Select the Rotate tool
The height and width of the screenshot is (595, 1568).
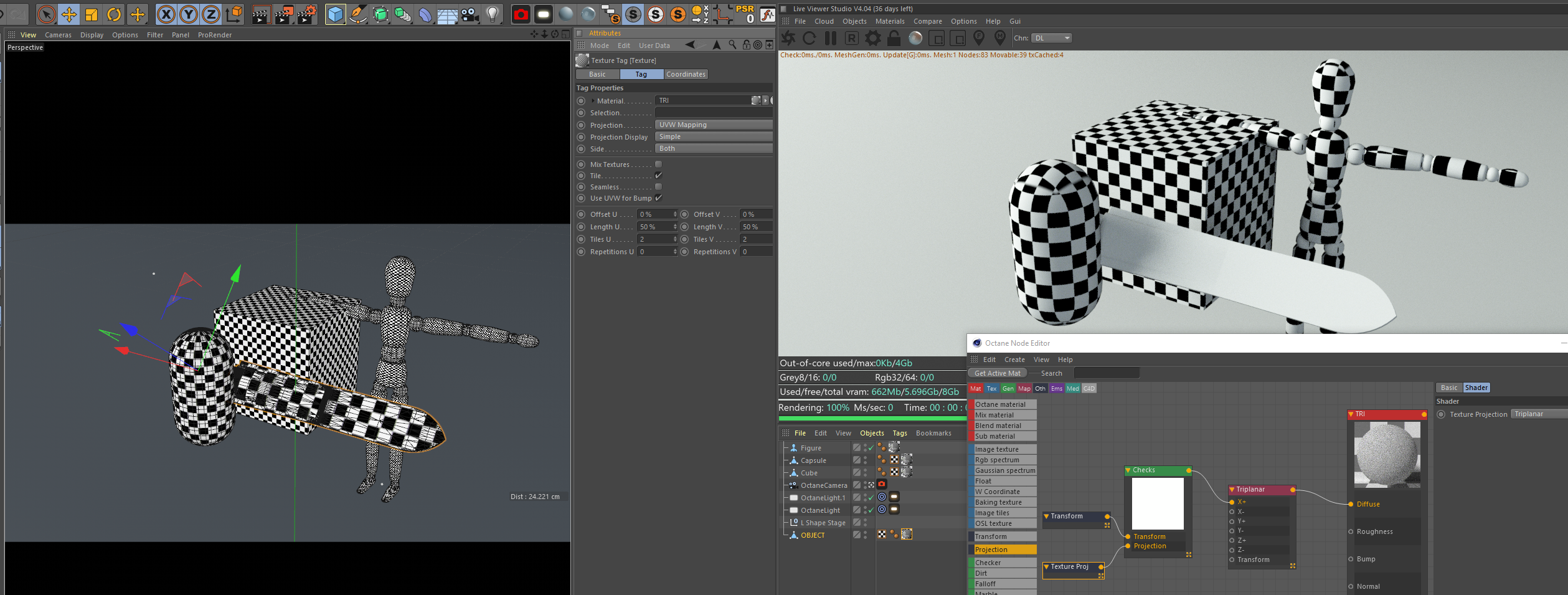point(114,14)
